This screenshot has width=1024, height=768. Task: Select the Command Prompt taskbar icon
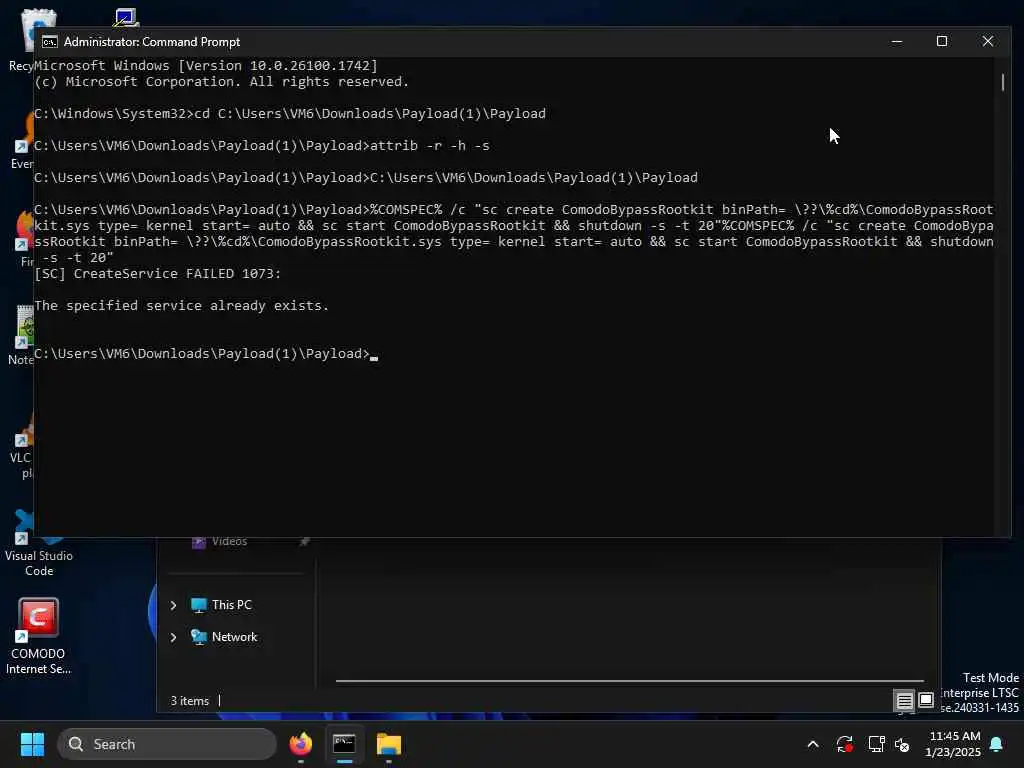(x=344, y=744)
